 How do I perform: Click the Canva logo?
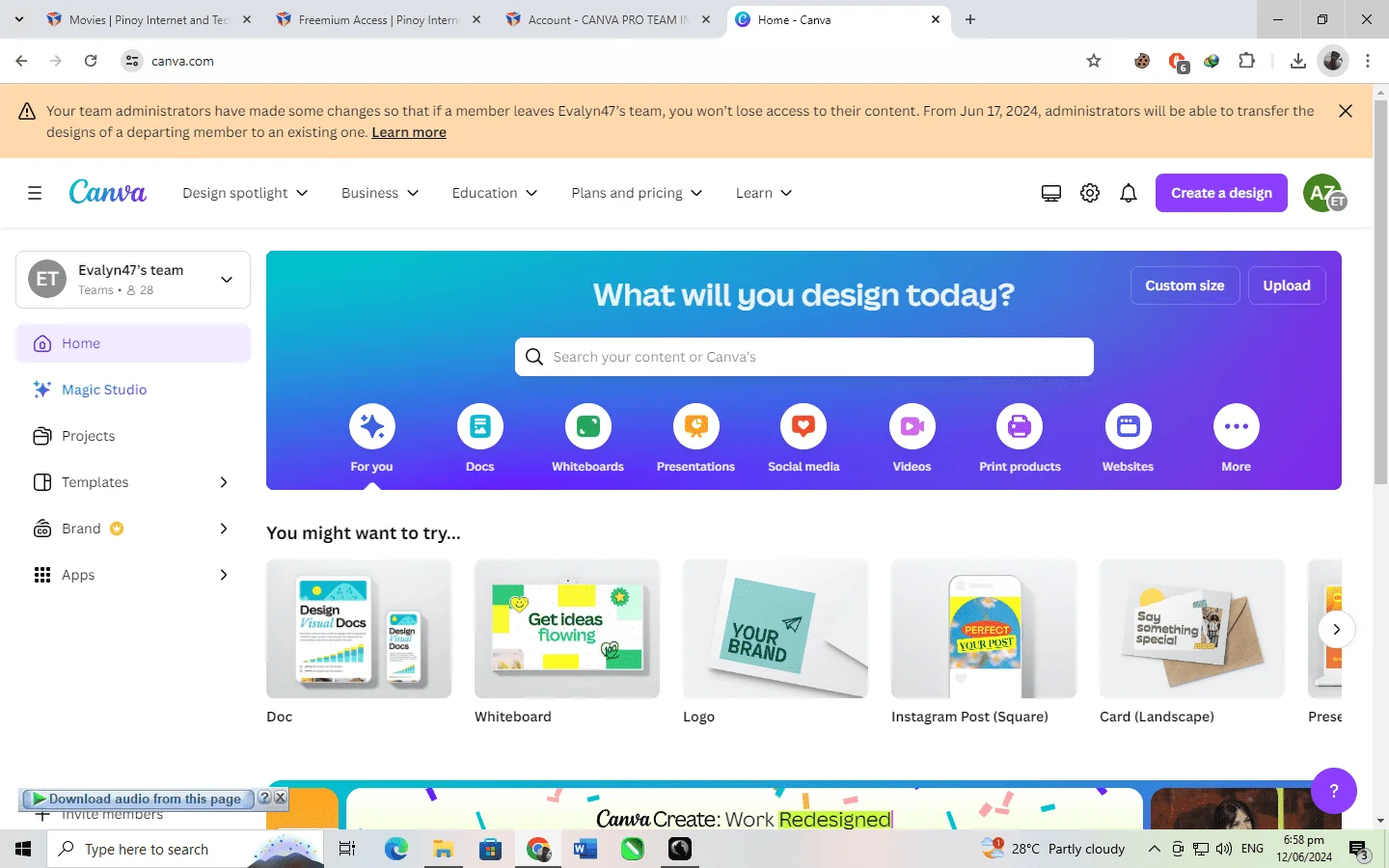[108, 192]
